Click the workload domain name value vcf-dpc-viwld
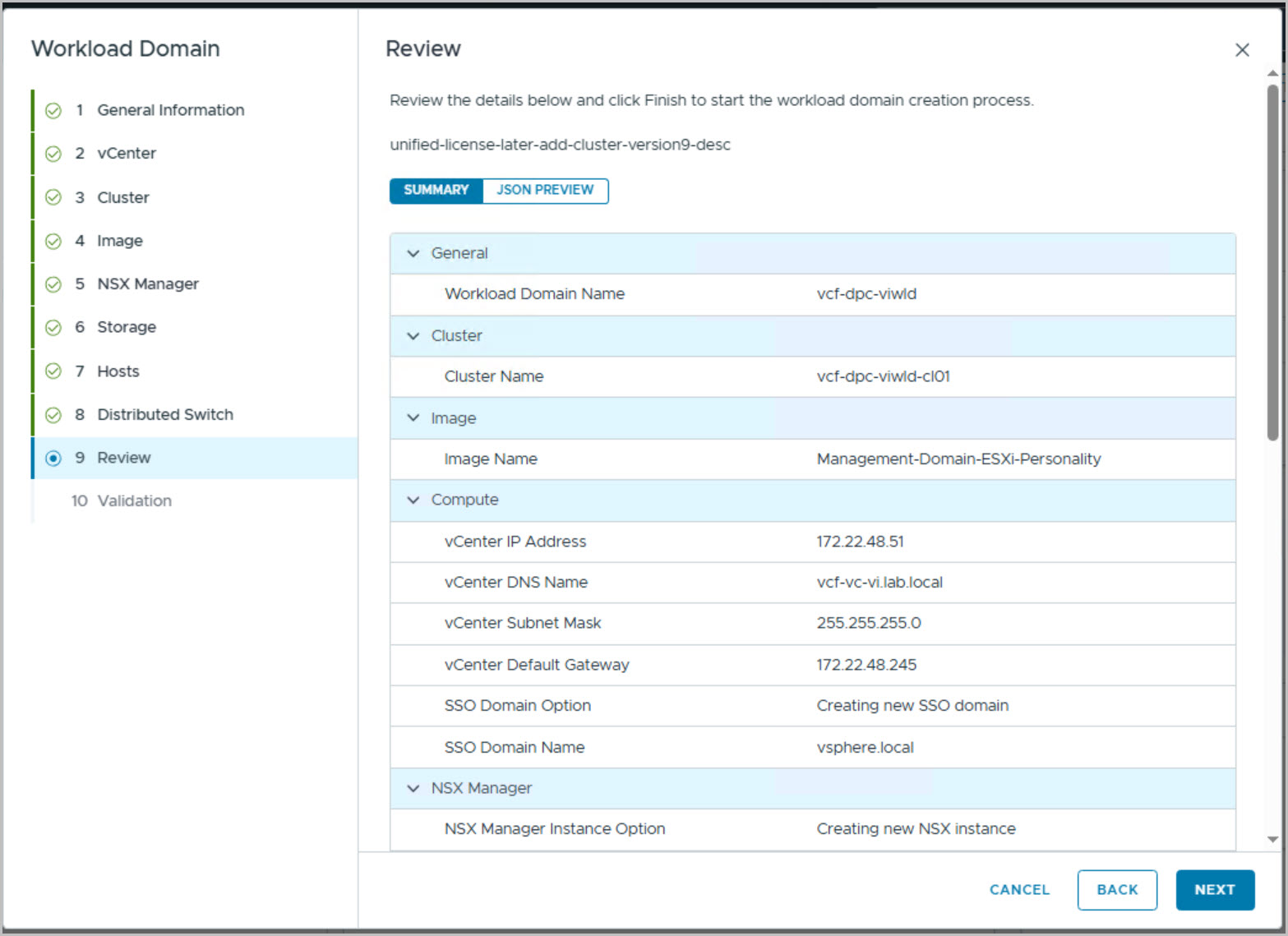 866,294
